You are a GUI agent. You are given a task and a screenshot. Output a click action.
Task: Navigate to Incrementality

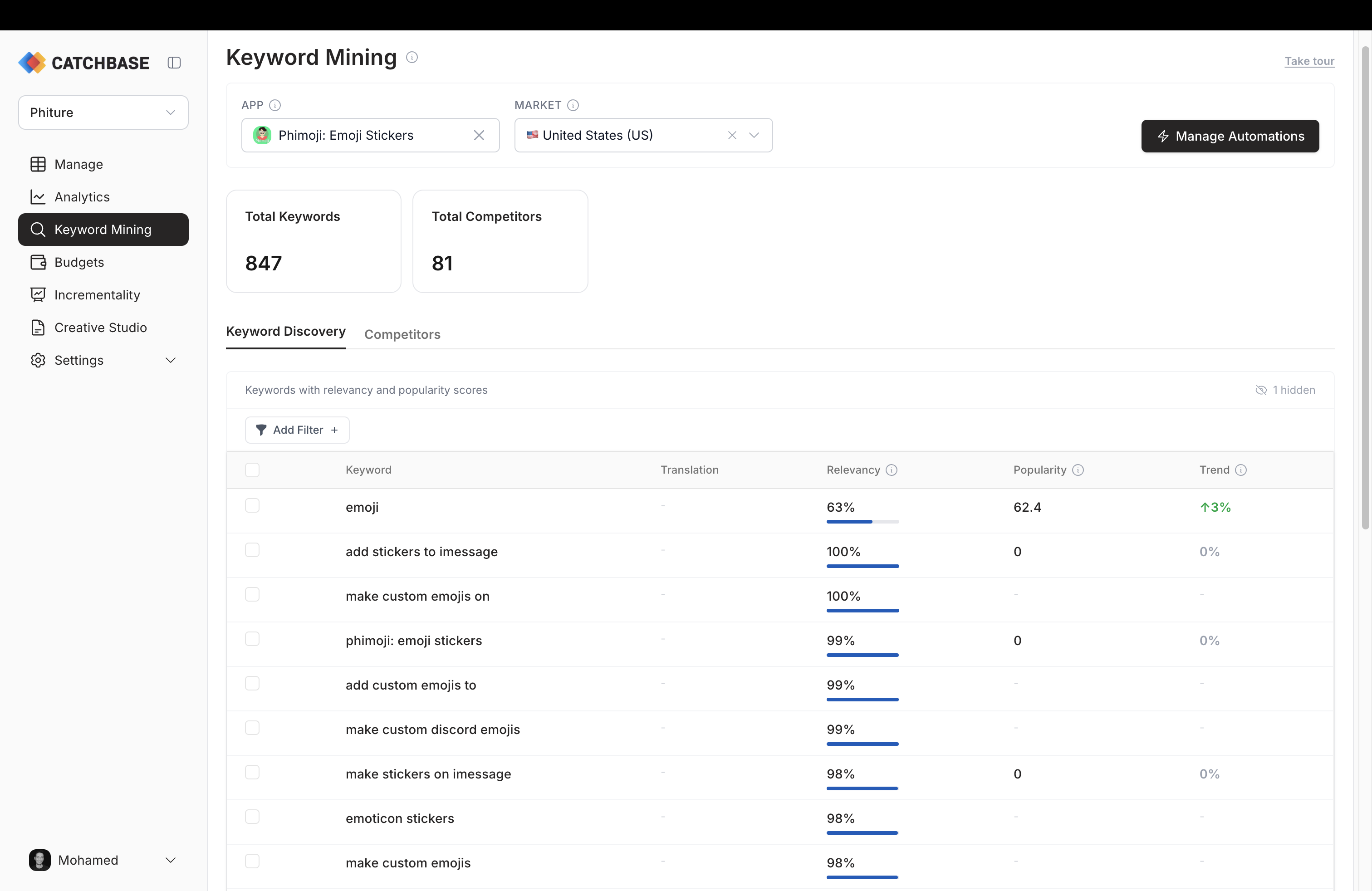97,294
